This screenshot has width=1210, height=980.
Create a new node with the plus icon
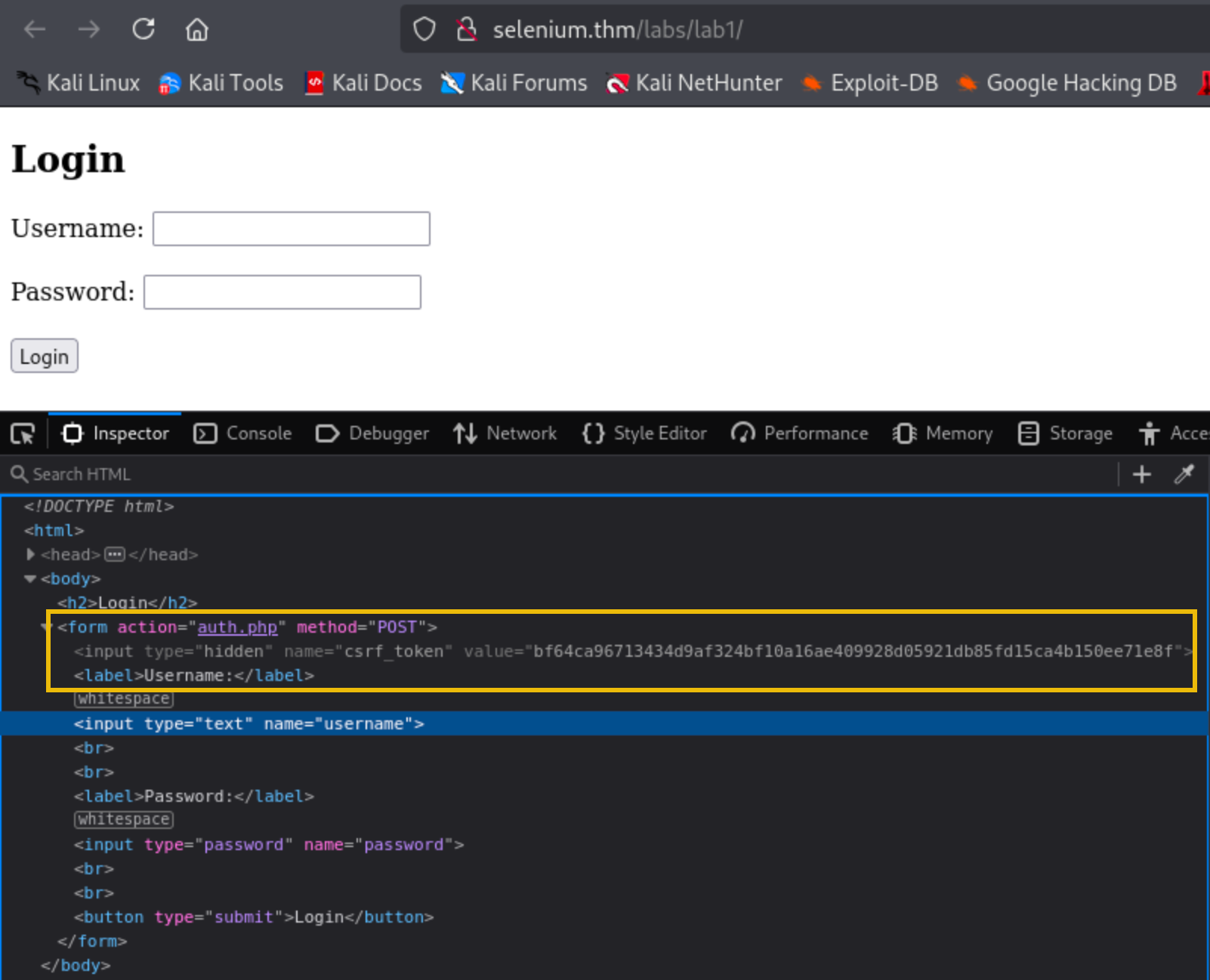click(x=1142, y=474)
